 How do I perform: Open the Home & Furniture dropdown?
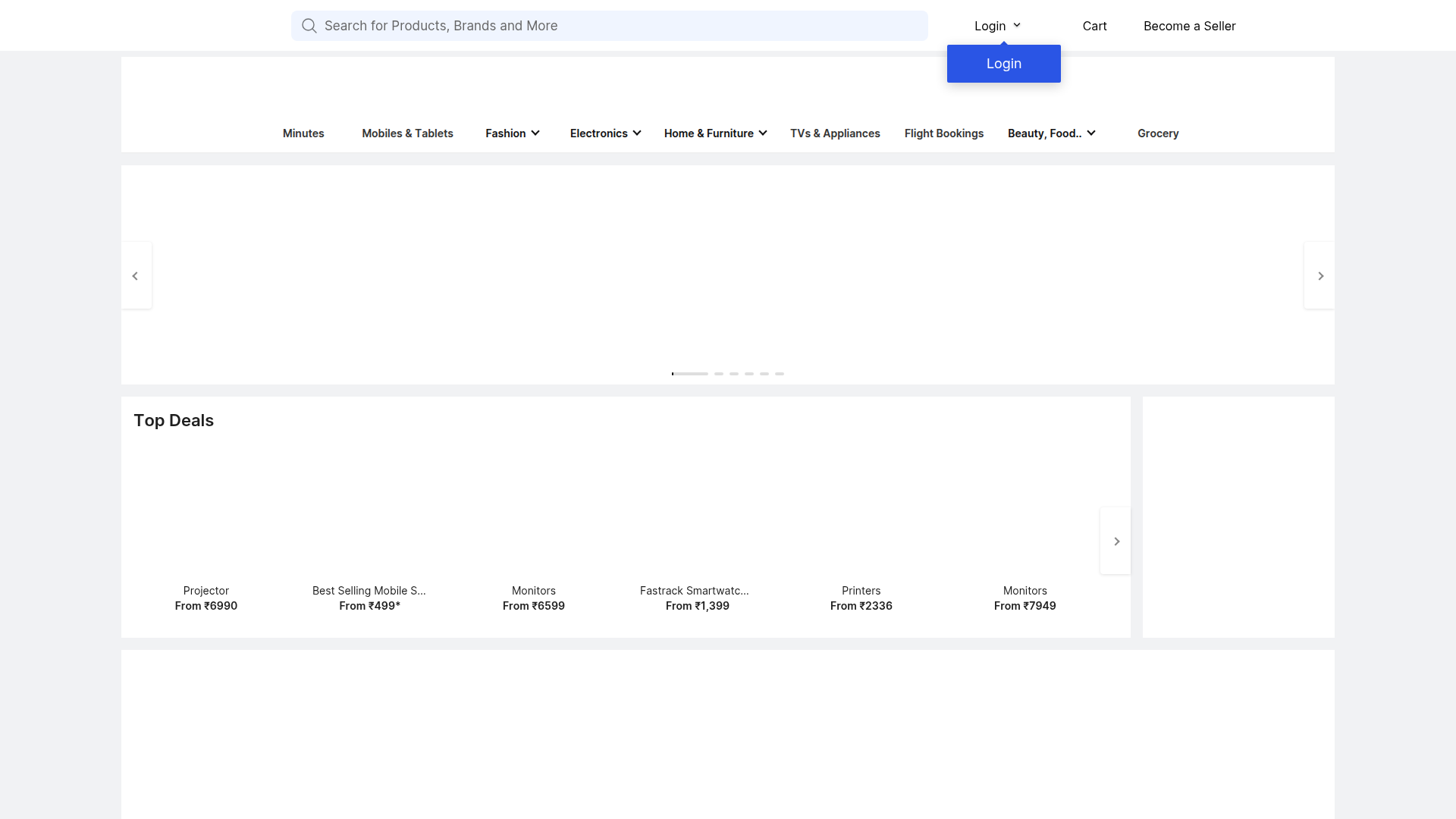(x=714, y=133)
